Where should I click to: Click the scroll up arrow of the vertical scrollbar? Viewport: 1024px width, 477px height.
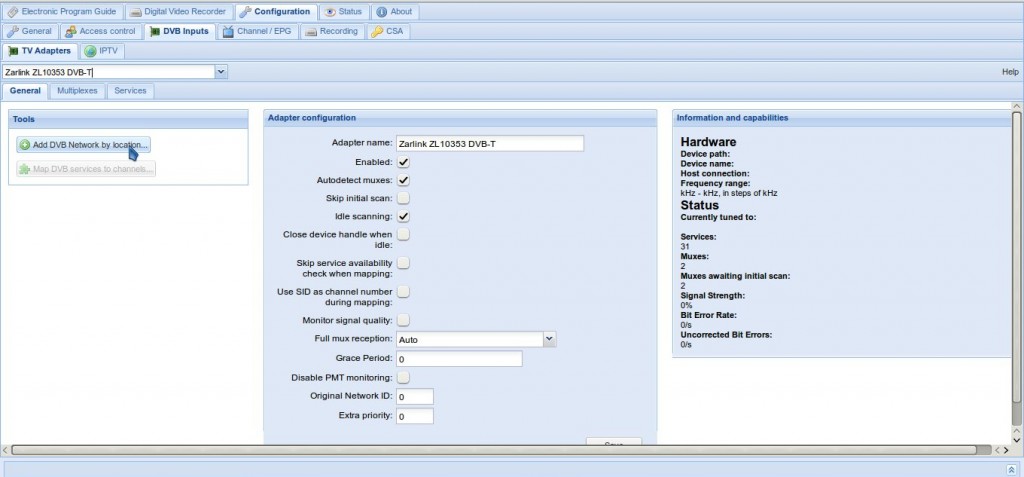click(x=1016, y=106)
